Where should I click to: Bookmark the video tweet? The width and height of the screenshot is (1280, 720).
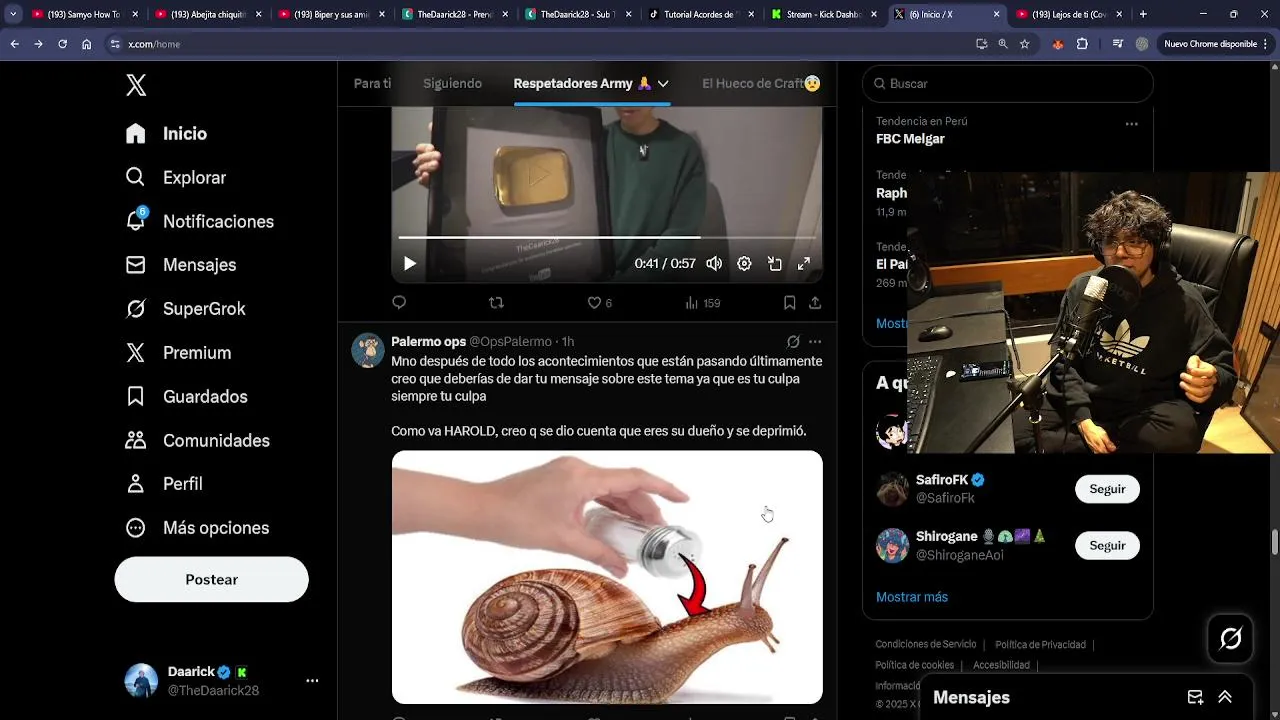(789, 302)
